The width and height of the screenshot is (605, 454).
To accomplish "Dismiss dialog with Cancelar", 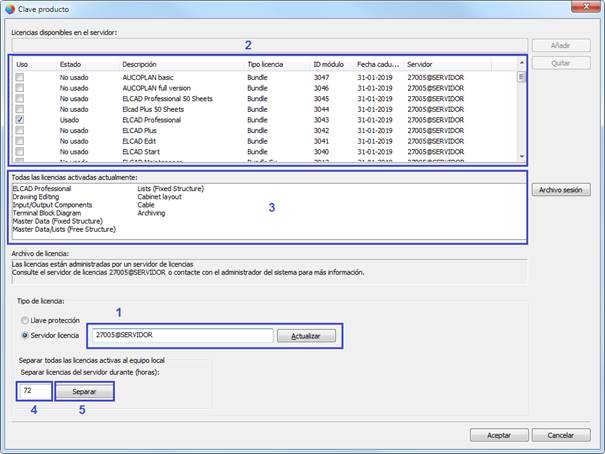I will 561,435.
